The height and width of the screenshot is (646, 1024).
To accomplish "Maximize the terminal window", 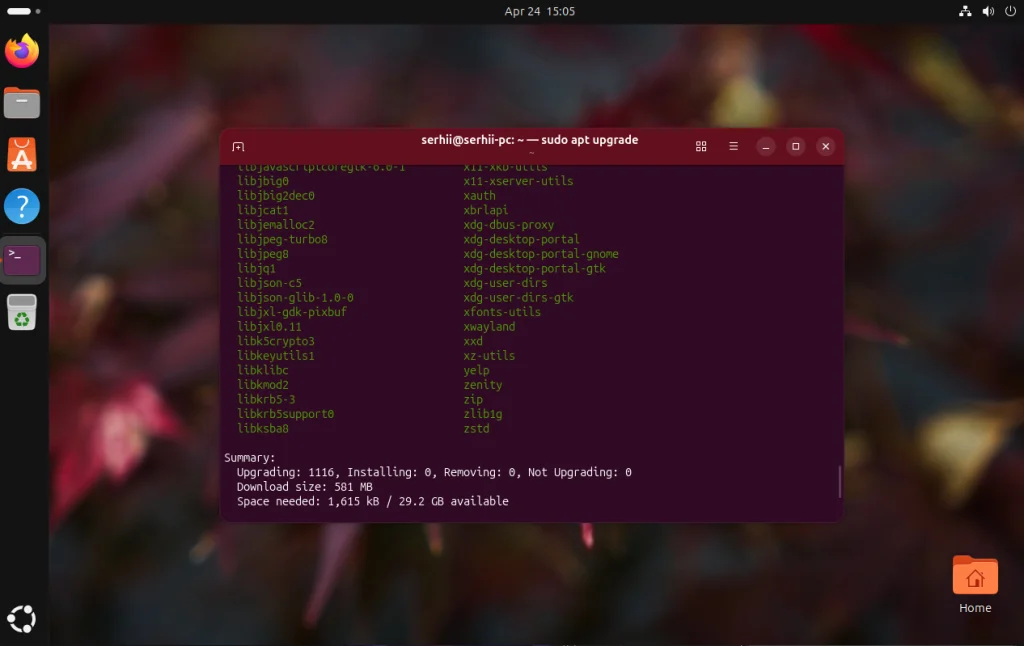I will [795, 146].
